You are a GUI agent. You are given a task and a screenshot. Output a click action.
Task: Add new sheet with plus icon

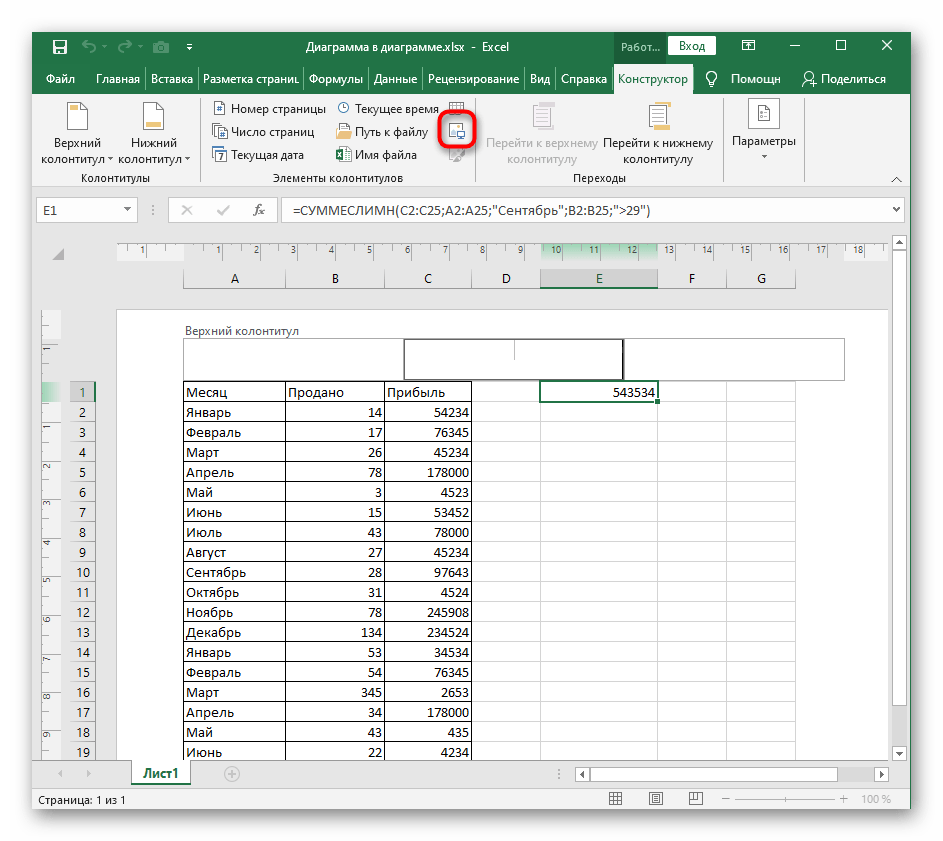232,773
